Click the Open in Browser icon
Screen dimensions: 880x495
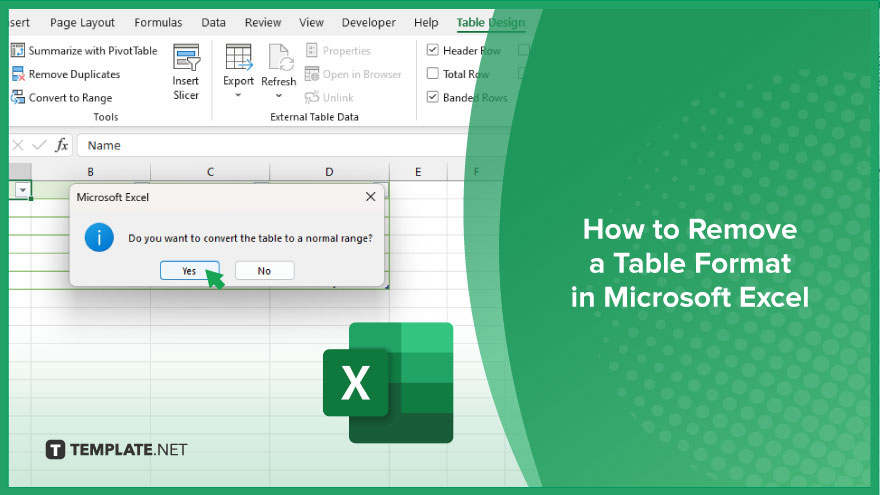tap(311, 74)
